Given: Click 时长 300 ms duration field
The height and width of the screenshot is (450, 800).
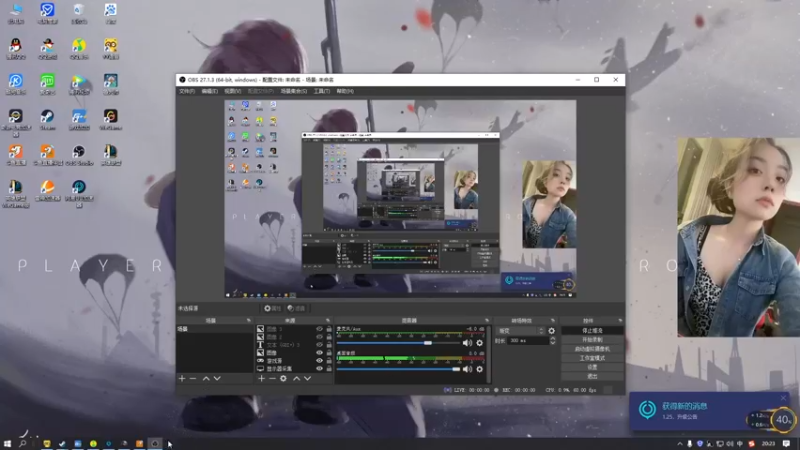Looking at the screenshot, I should [528, 340].
